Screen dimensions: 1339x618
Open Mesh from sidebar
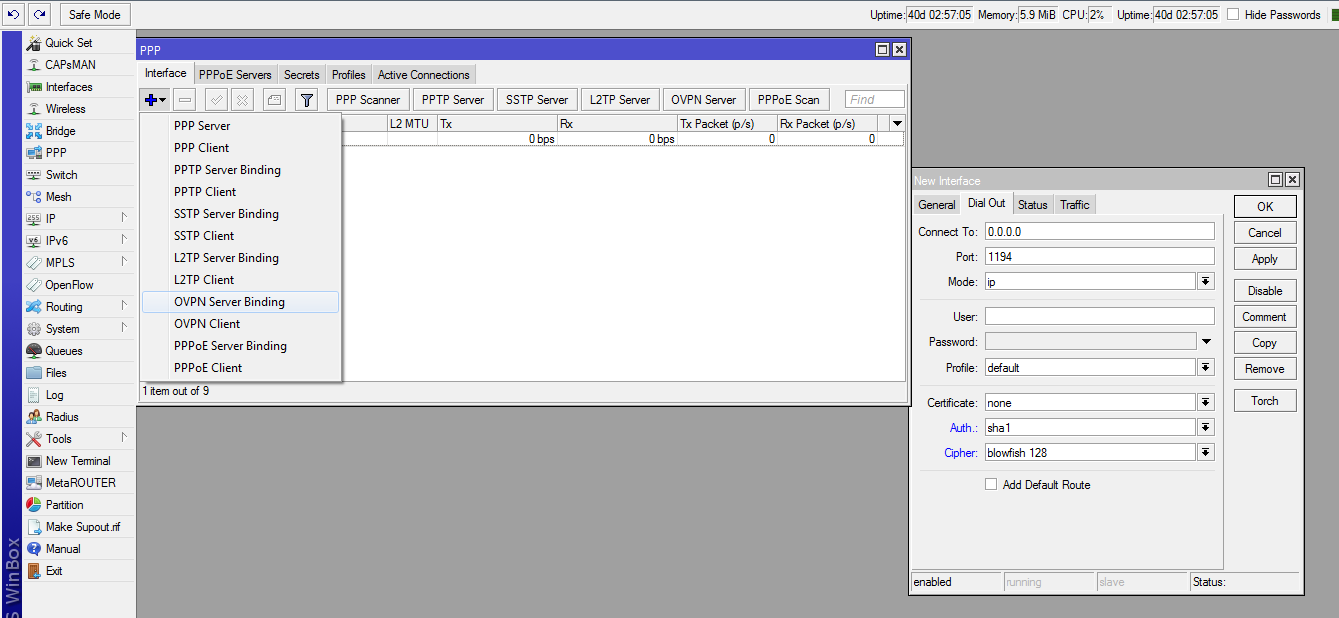tap(58, 197)
